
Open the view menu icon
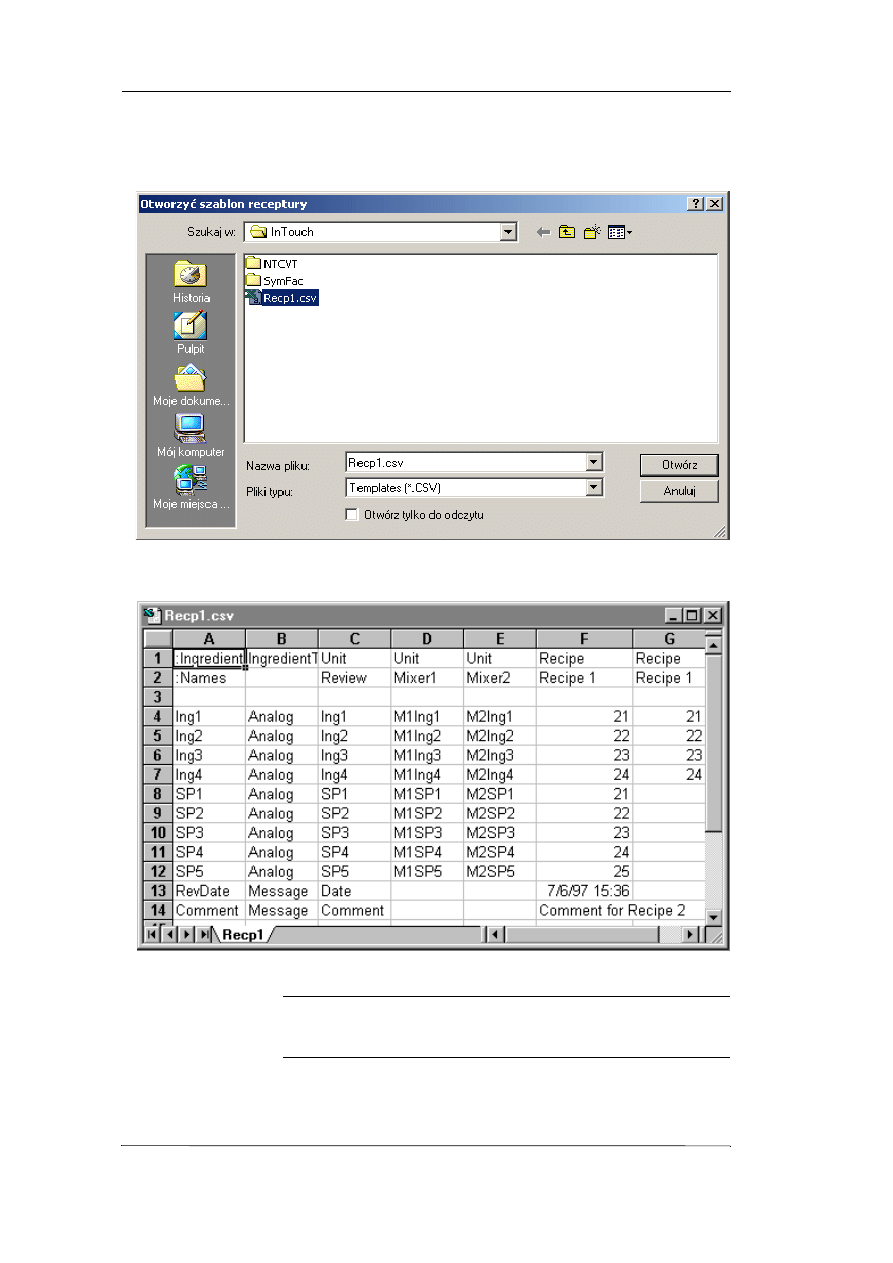point(619,232)
